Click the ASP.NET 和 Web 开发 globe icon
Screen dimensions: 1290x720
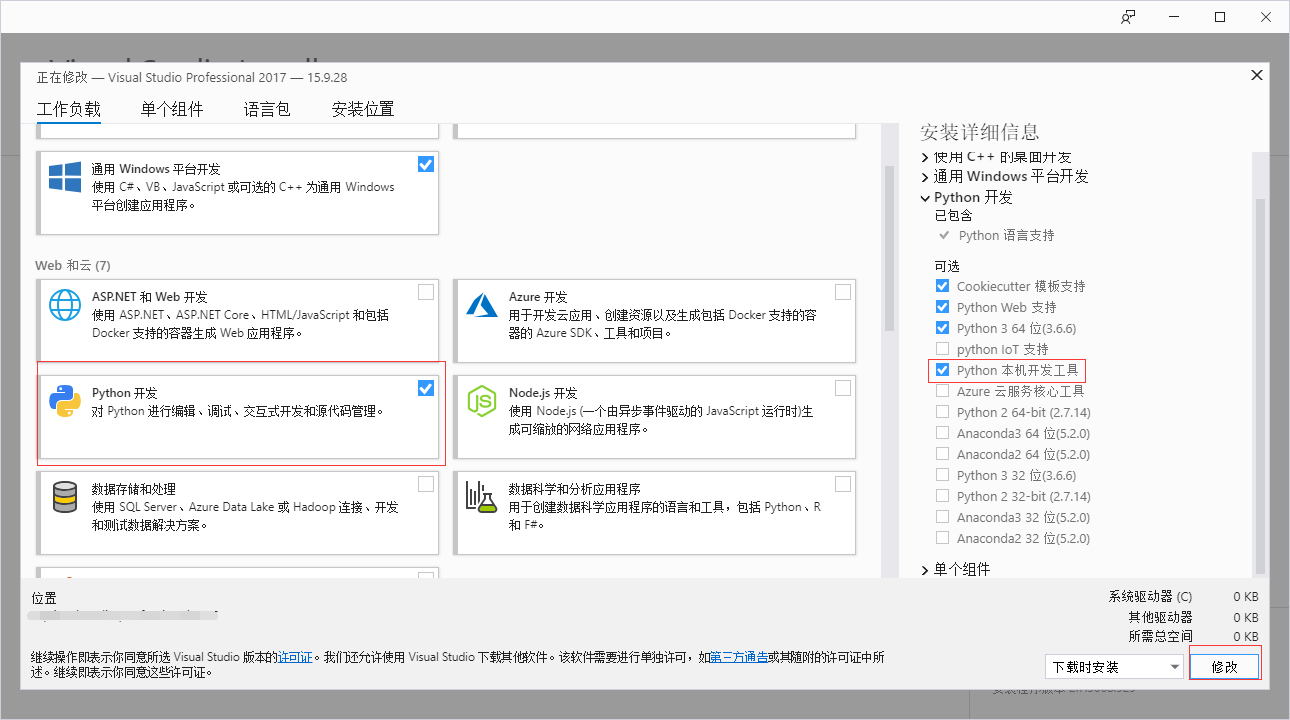click(x=64, y=306)
